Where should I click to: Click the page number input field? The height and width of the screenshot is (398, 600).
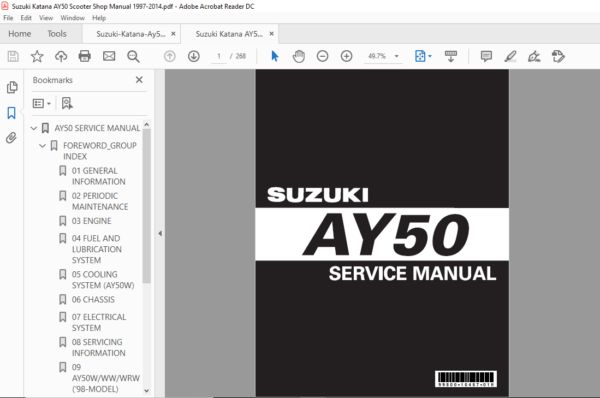tap(219, 56)
